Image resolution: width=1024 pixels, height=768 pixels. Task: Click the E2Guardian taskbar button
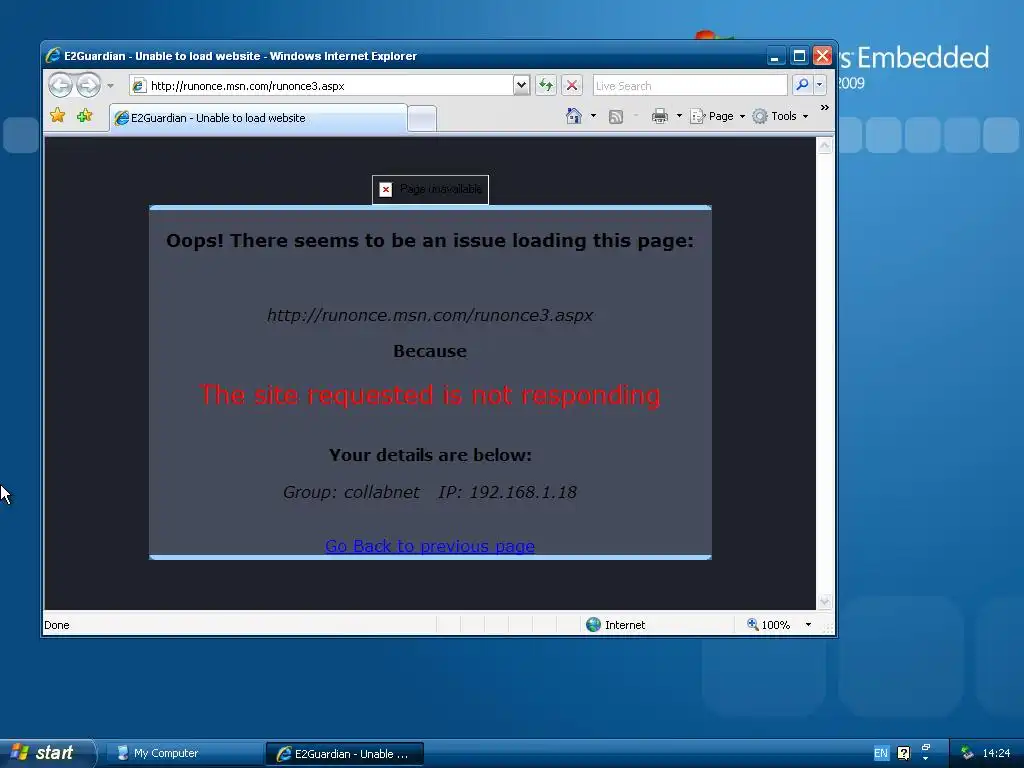[x=345, y=754]
